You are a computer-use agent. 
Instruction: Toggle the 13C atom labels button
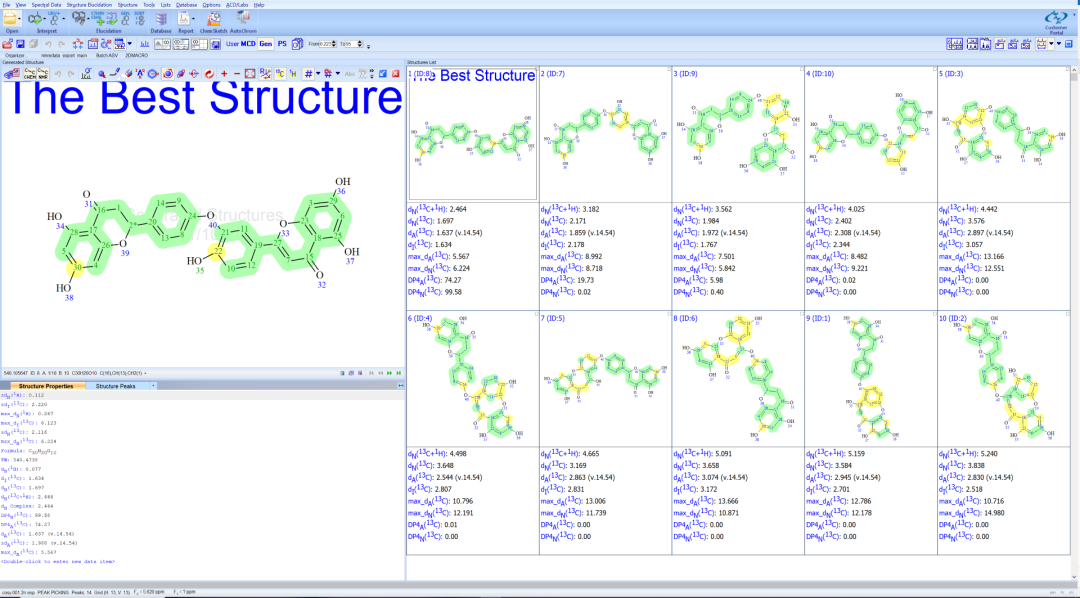(280, 74)
